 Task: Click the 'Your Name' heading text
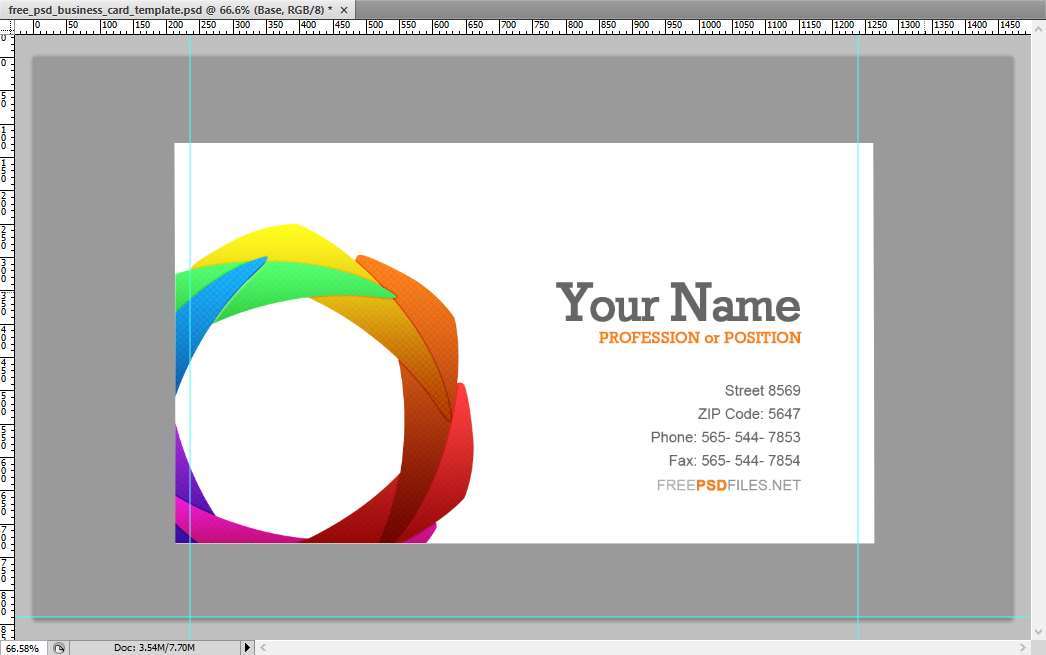(678, 303)
